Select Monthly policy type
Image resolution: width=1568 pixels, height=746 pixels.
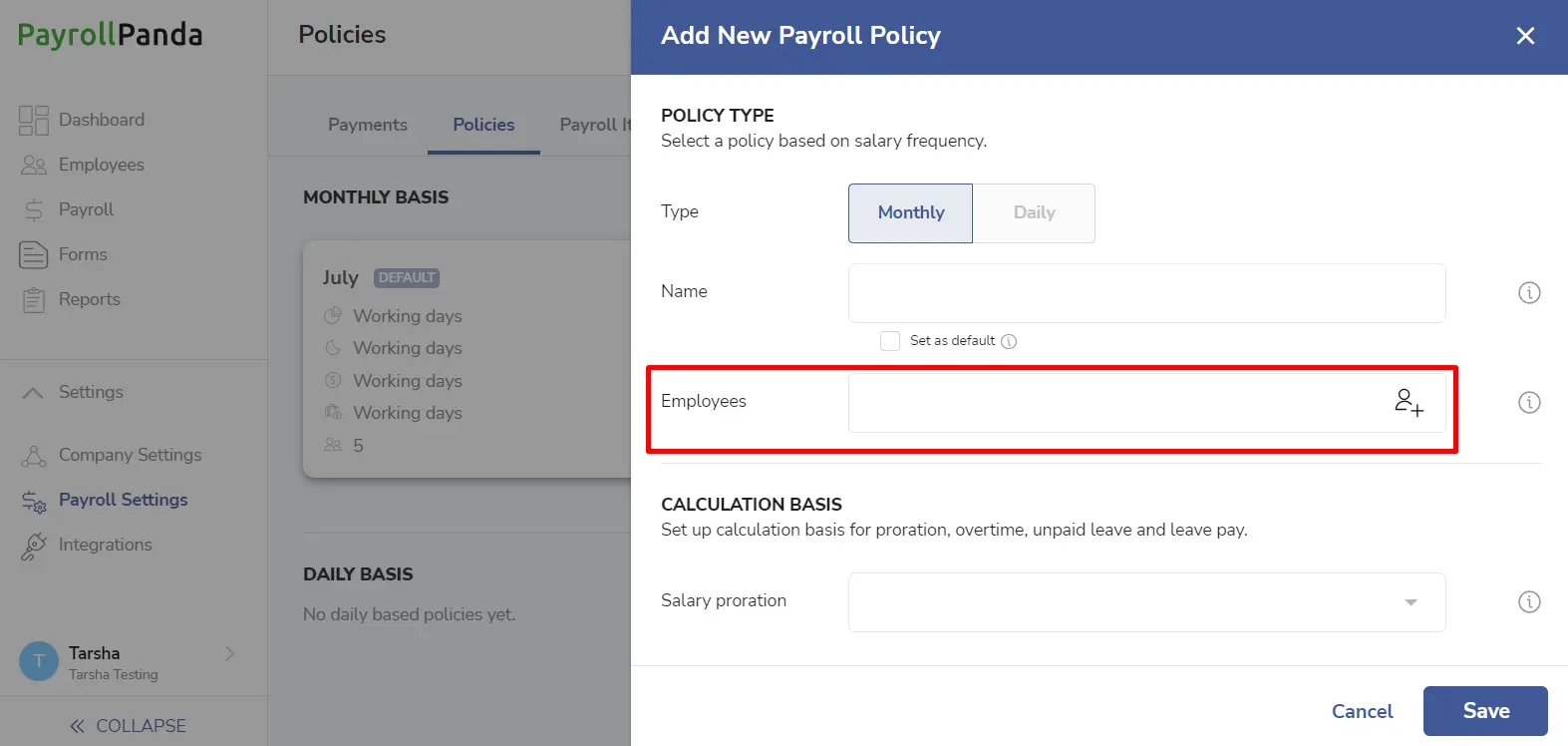(x=910, y=212)
